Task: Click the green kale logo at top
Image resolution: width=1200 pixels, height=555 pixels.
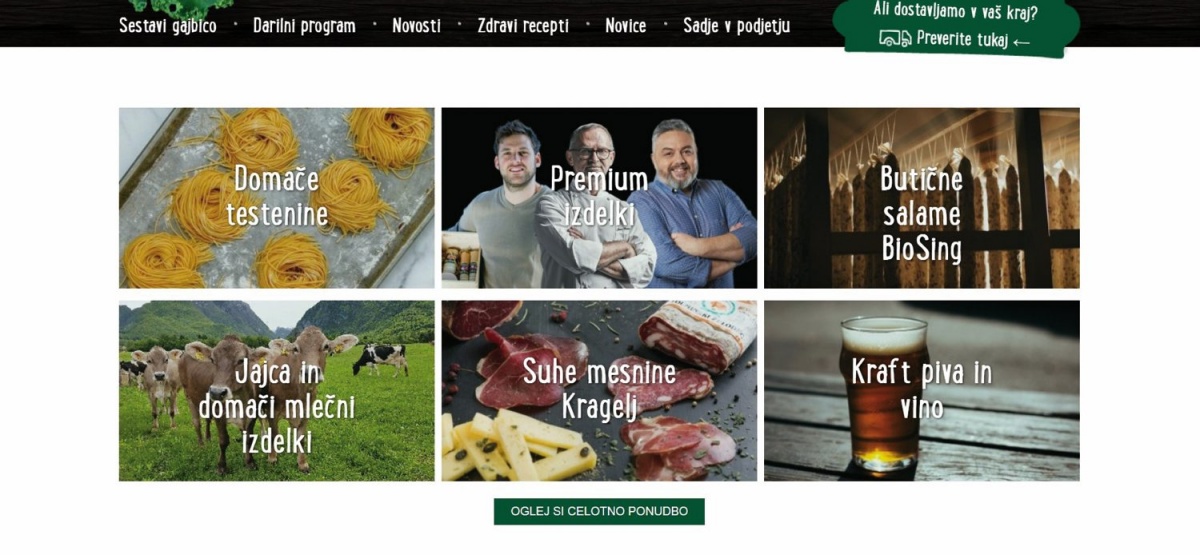Action: point(180,6)
